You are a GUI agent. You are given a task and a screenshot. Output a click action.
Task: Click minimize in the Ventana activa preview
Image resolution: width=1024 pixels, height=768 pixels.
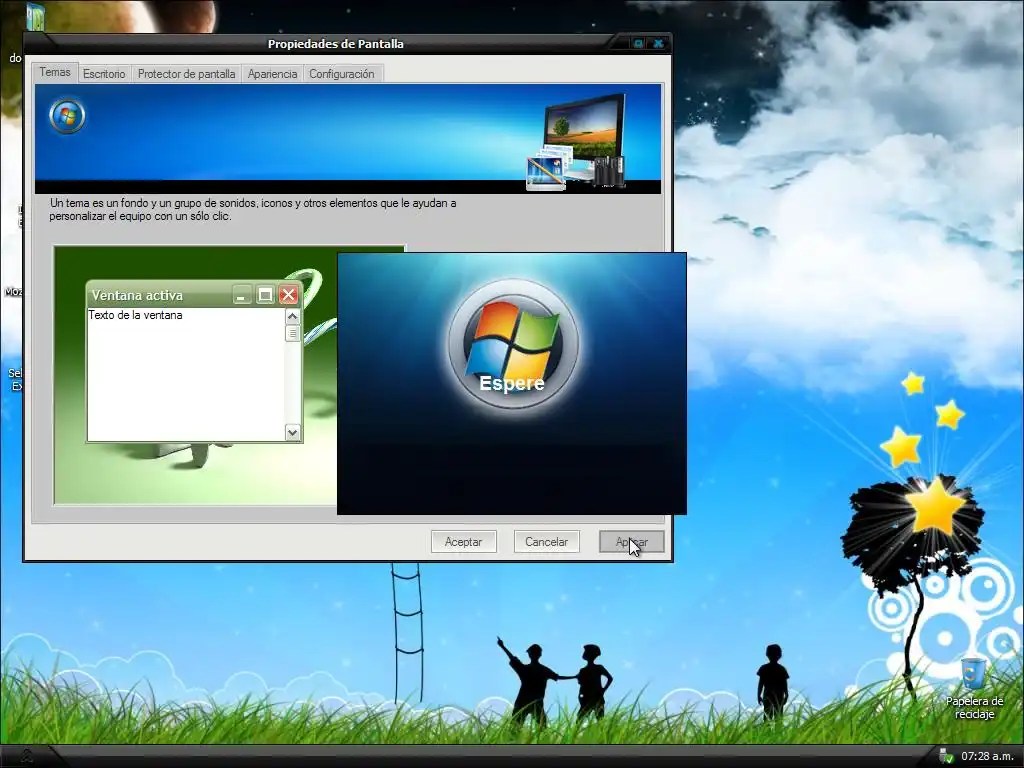coord(242,295)
